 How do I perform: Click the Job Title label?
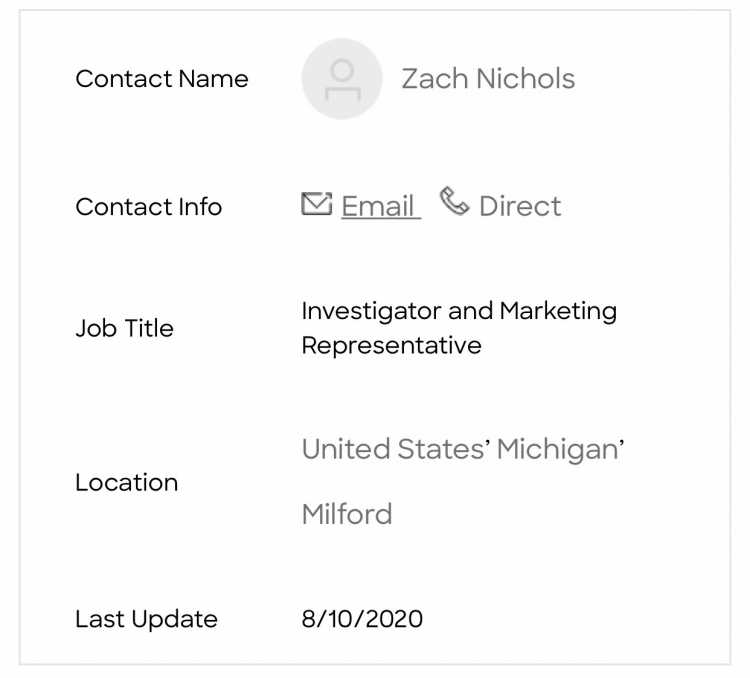(x=124, y=328)
